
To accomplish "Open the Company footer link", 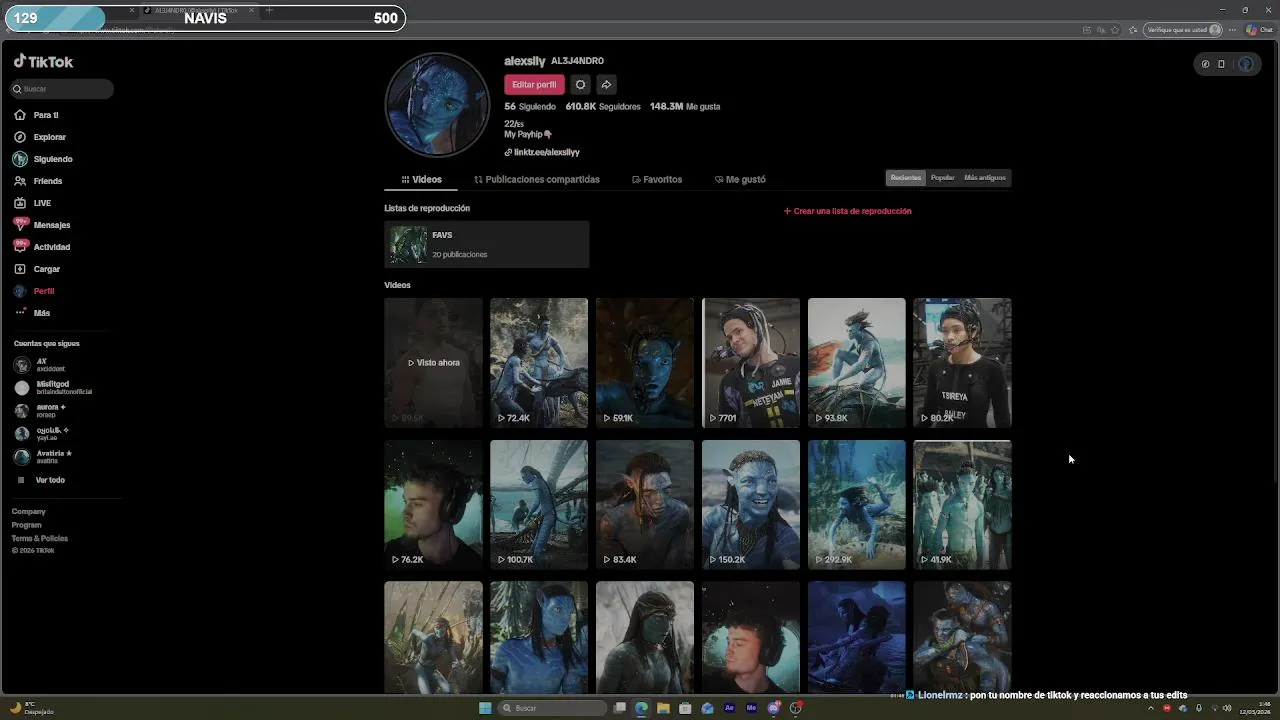I will 29,512.
